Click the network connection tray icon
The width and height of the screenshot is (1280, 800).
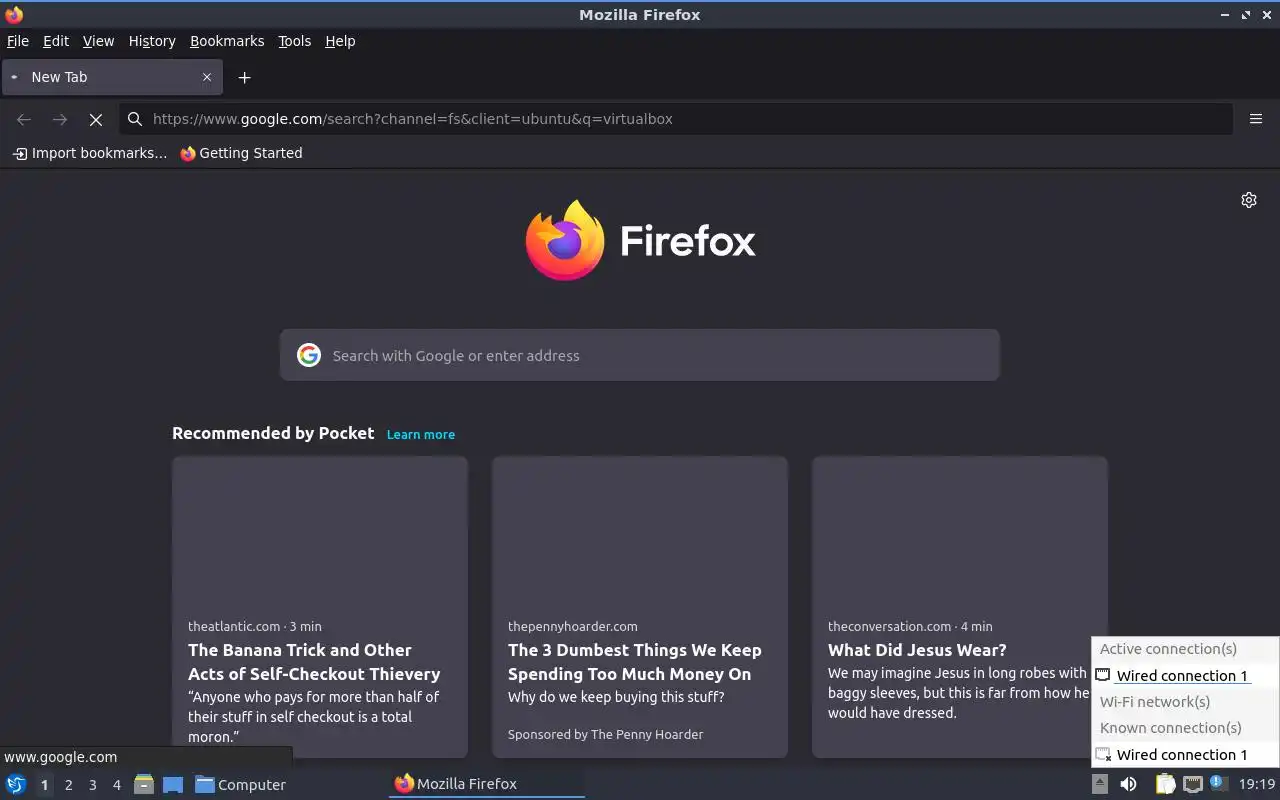1193,784
